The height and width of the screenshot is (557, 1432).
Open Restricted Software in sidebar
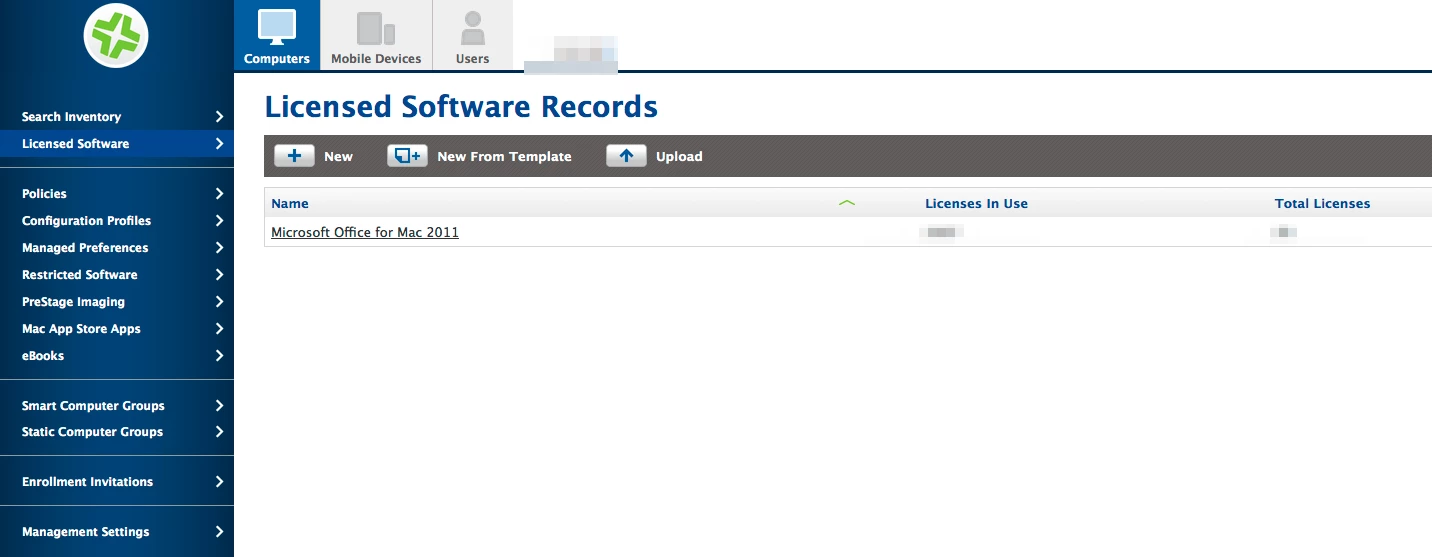point(80,275)
